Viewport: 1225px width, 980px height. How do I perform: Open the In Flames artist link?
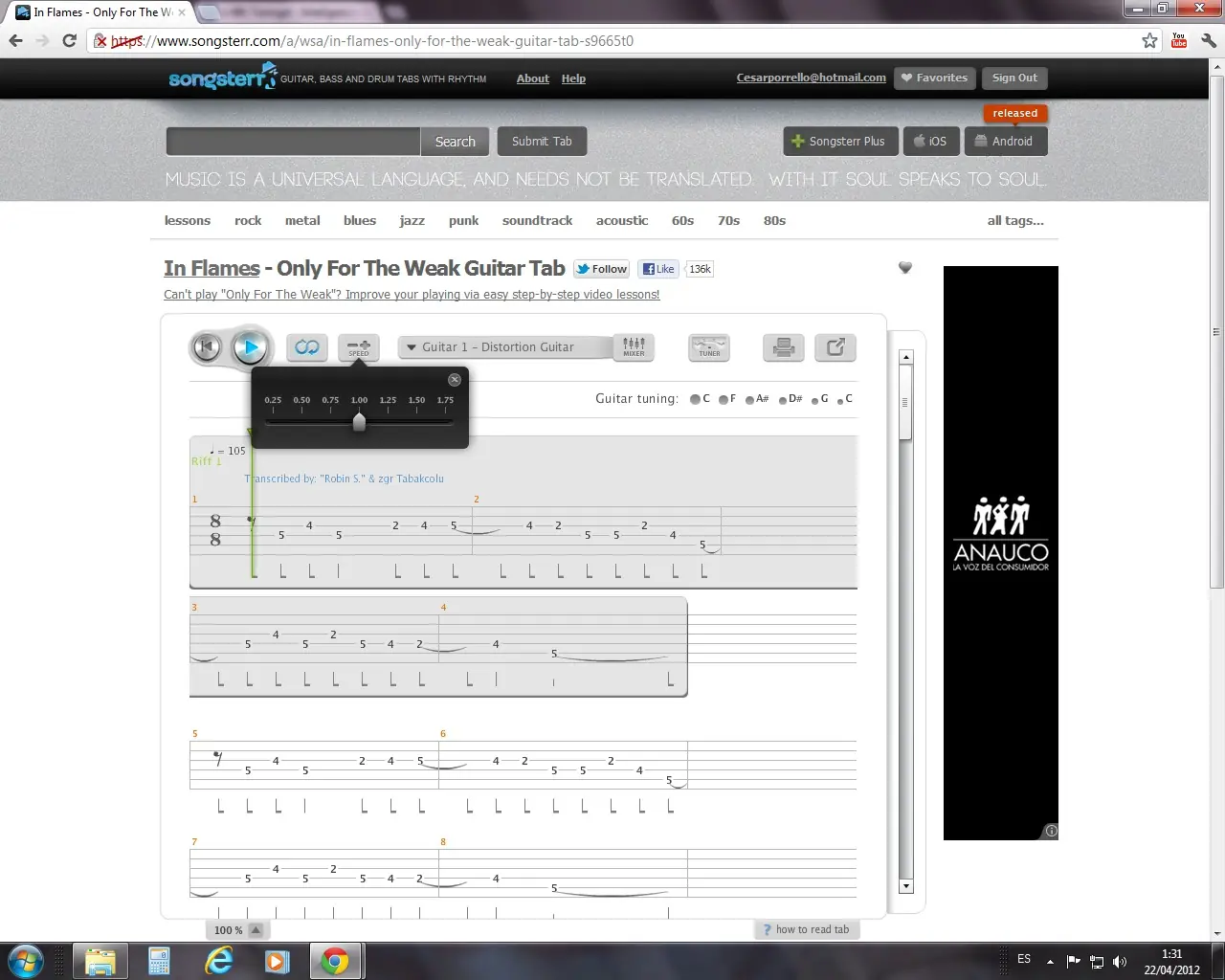212,268
